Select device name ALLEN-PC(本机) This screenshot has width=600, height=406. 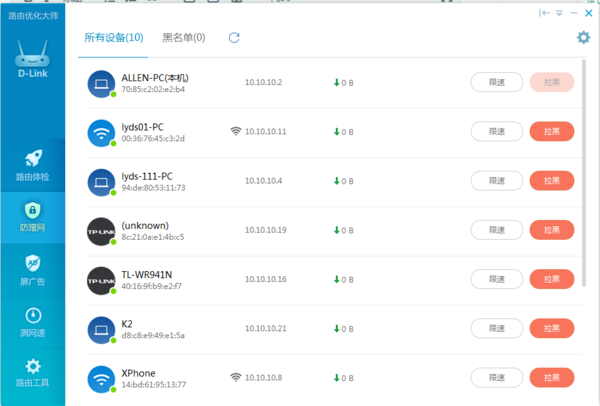tap(155, 78)
